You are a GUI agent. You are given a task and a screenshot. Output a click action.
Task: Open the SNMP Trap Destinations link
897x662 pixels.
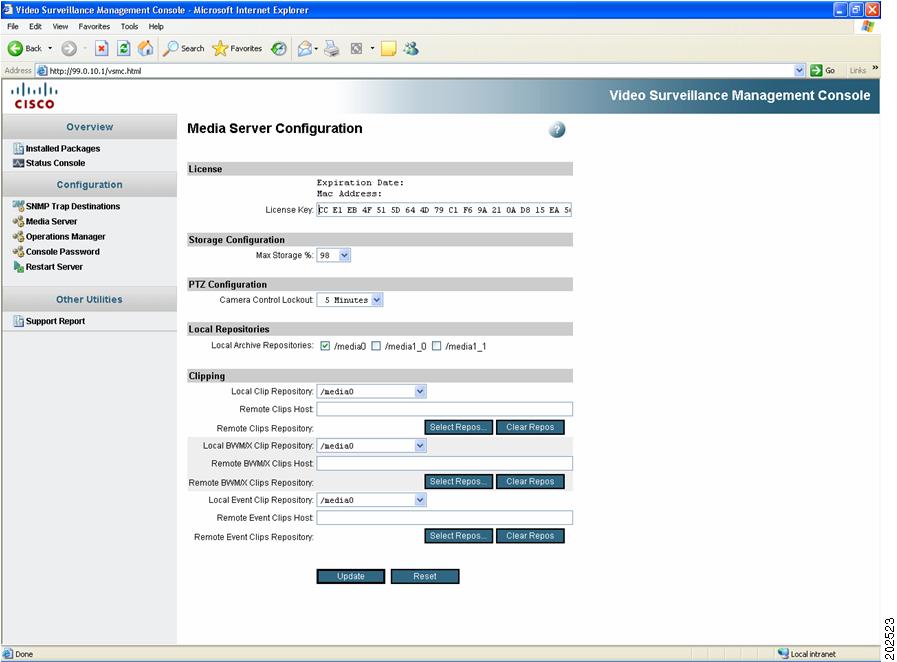pos(73,206)
